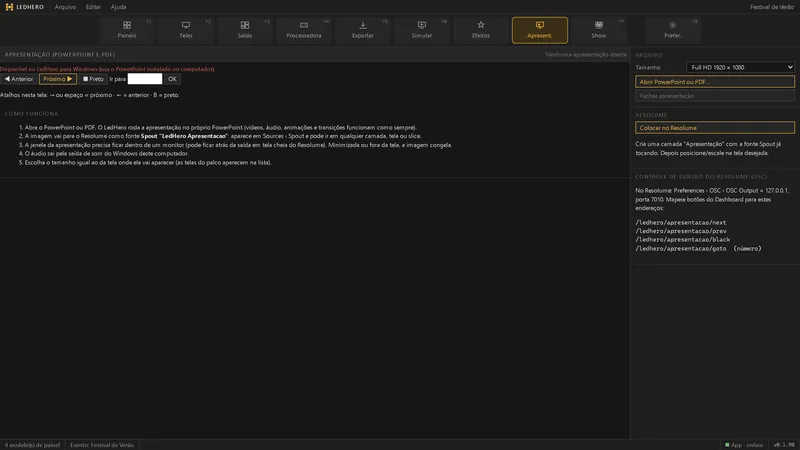Screen dimensions: 800x450
Task: Click the Festival de Verão project title
Action: click(771, 7)
